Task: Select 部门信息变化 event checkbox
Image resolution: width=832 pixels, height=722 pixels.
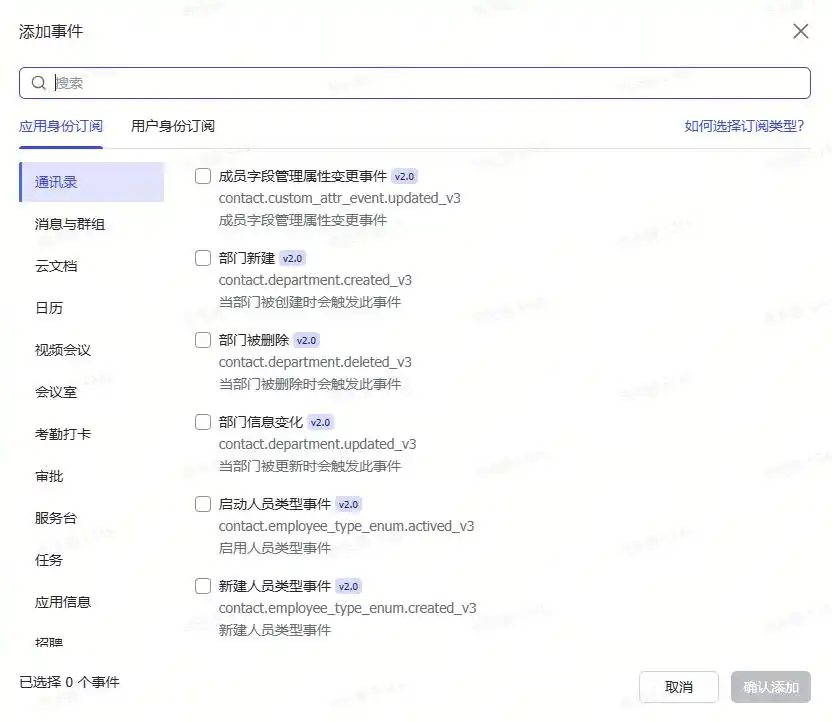Action: coord(203,422)
